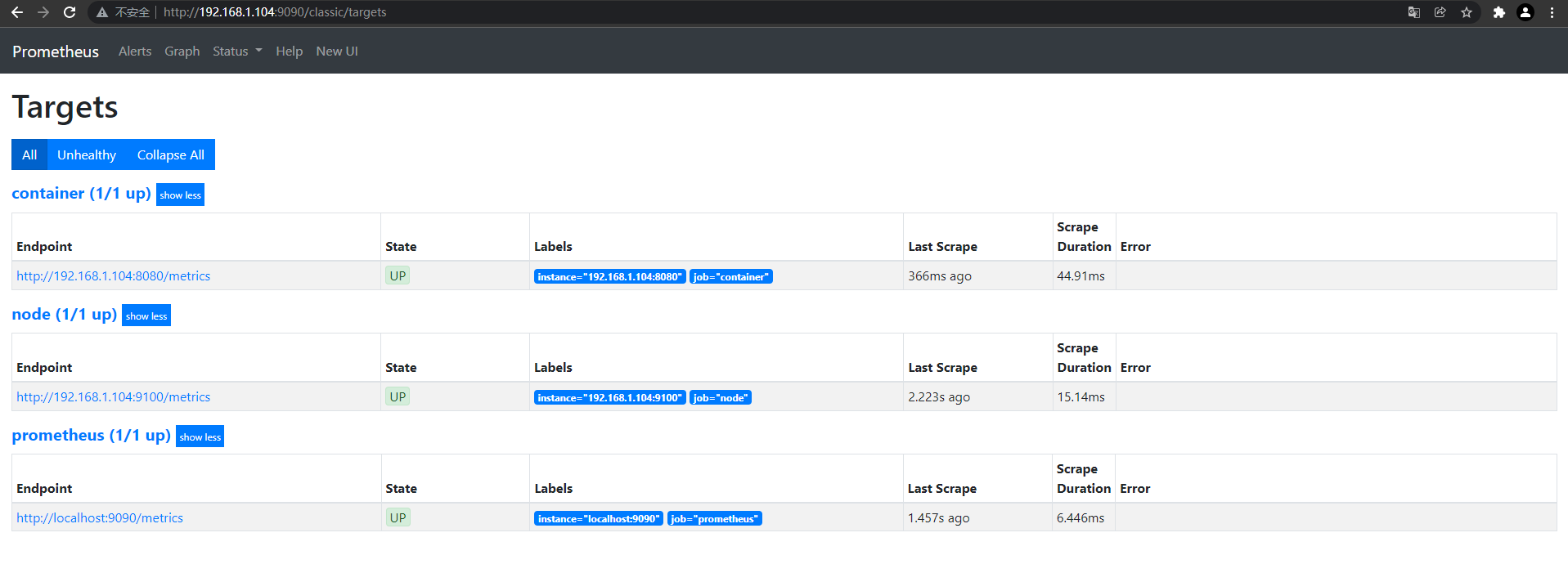Image resolution: width=1568 pixels, height=582 pixels.
Task: Select the Unhealthy targets filter
Action: [87, 154]
